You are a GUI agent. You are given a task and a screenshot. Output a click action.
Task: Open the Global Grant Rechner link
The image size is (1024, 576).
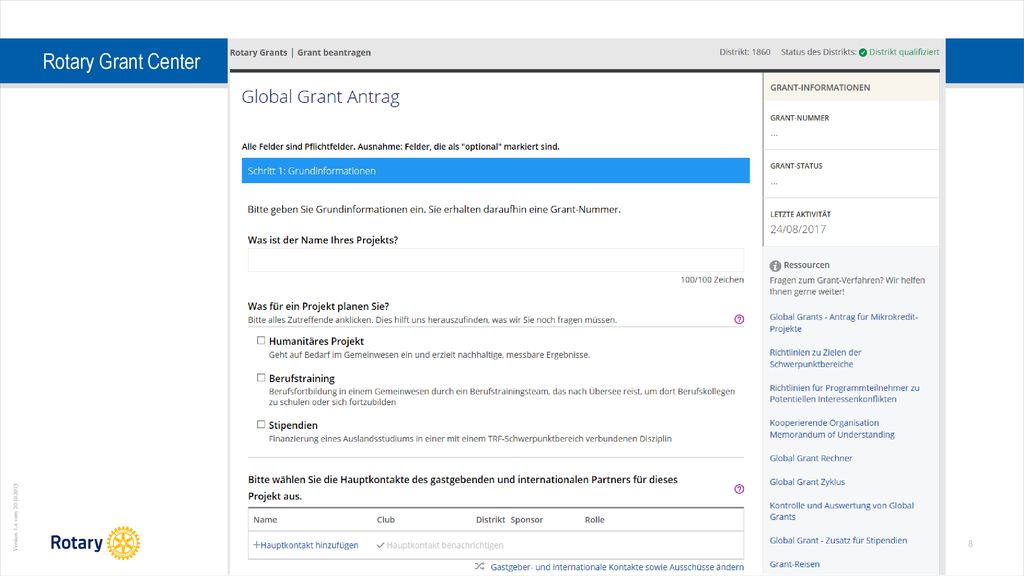pyautogui.click(x=810, y=458)
